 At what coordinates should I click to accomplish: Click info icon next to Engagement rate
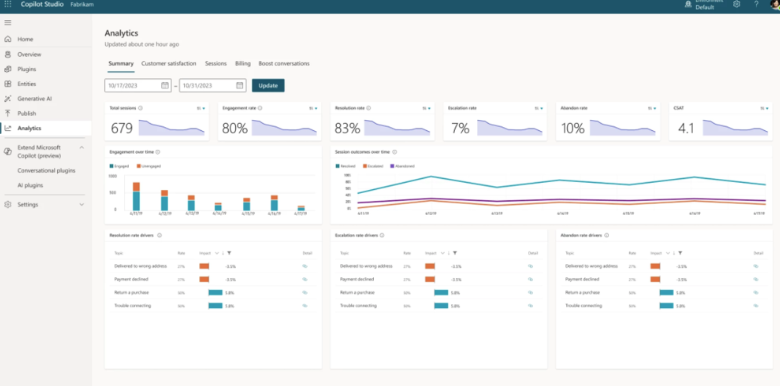260,108
